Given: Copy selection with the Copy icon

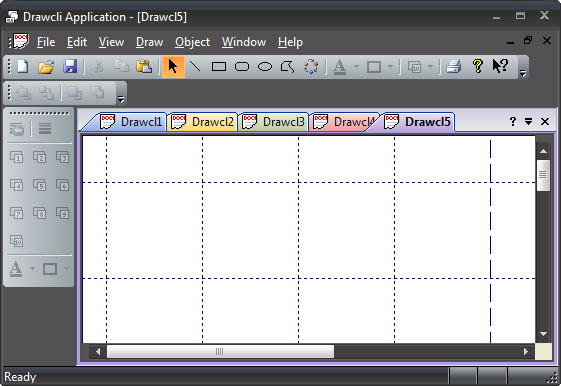Looking at the screenshot, I should [x=121, y=67].
